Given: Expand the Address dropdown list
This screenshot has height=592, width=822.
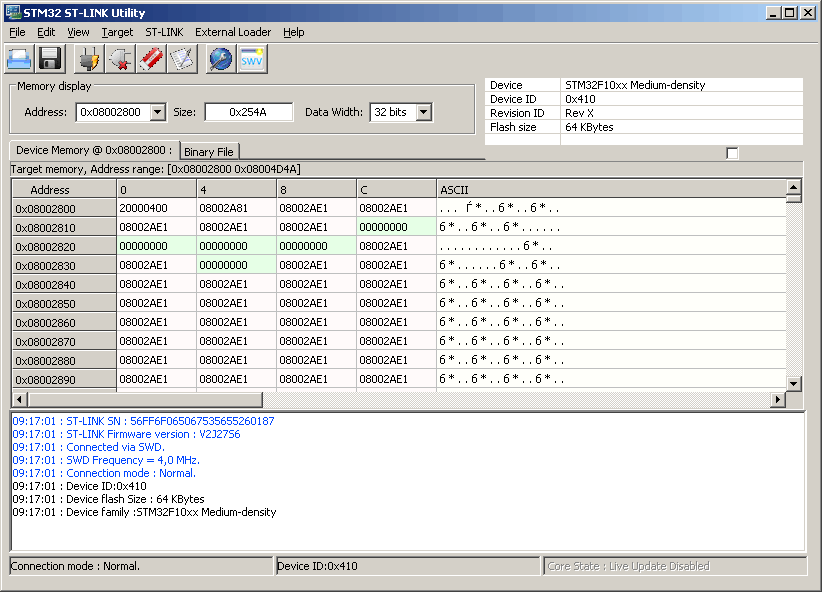Looking at the screenshot, I should [157, 112].
